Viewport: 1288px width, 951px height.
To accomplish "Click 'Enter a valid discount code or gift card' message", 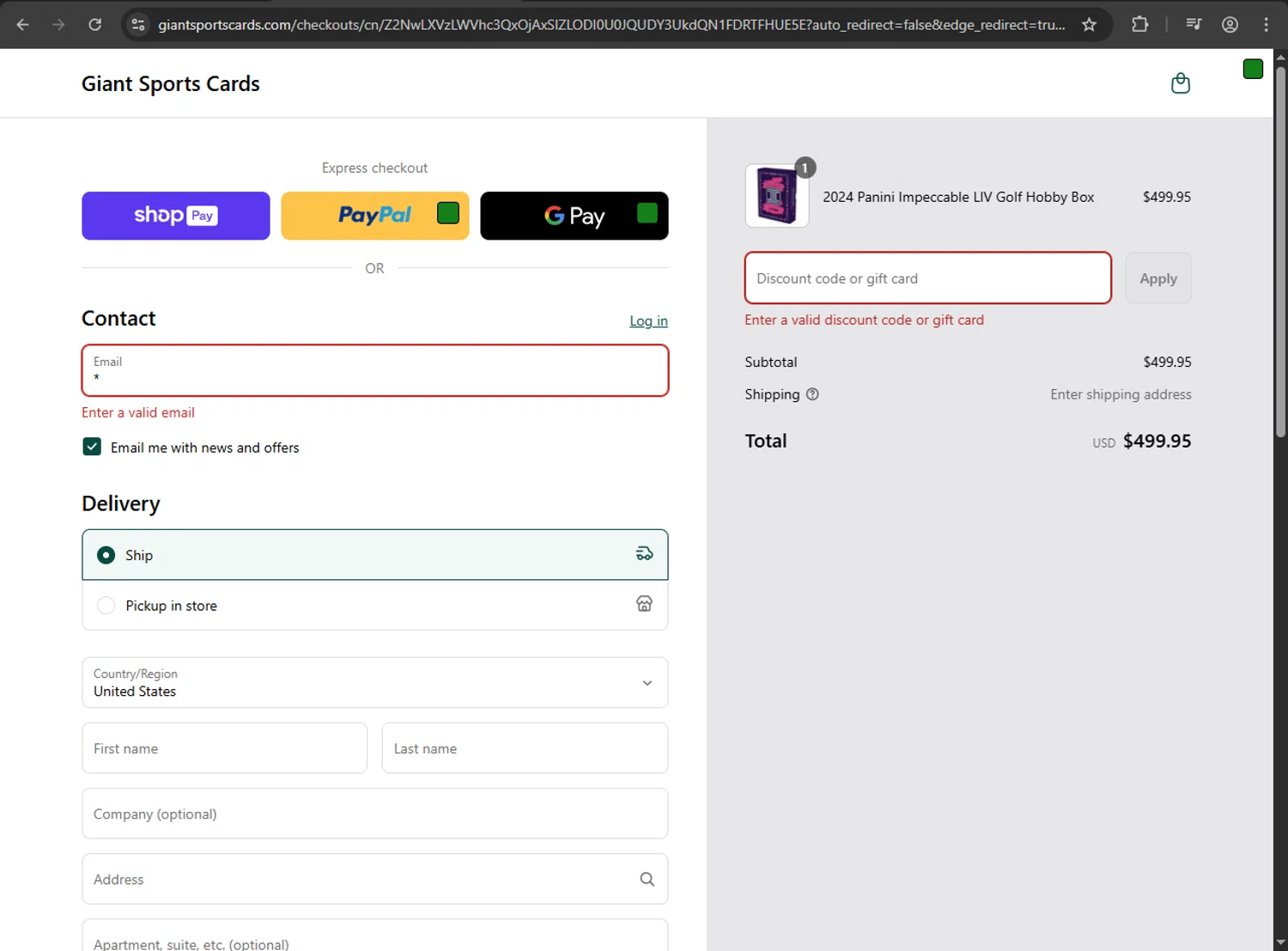I will pyautogui.click(x=864, y=320).
